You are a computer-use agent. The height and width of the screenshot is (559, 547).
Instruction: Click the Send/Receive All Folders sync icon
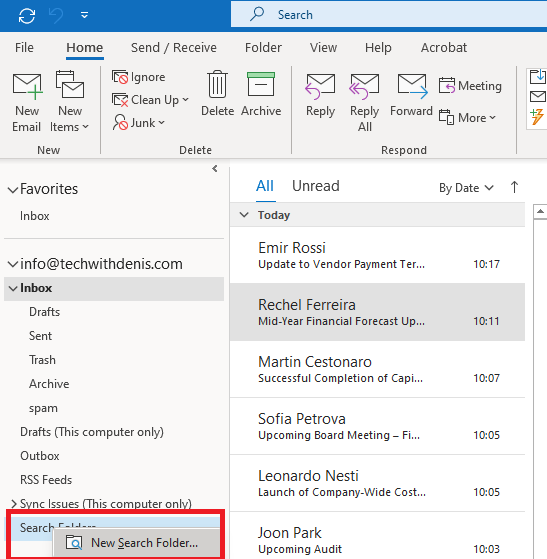pyautogui.click(x=27, y=16)
